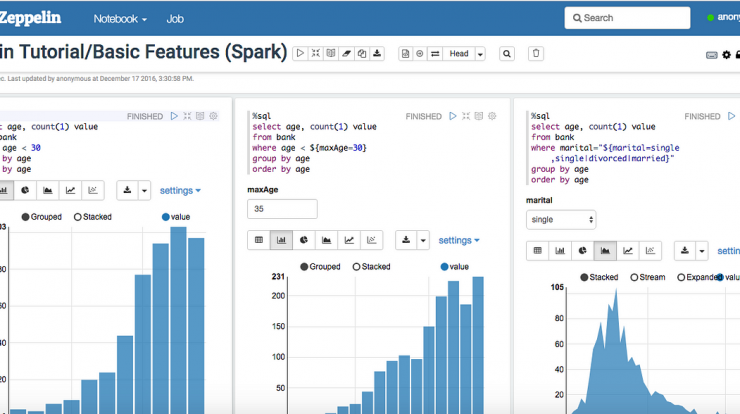
Task: Expand the Head revision dropdown caret
Action: 480,54
